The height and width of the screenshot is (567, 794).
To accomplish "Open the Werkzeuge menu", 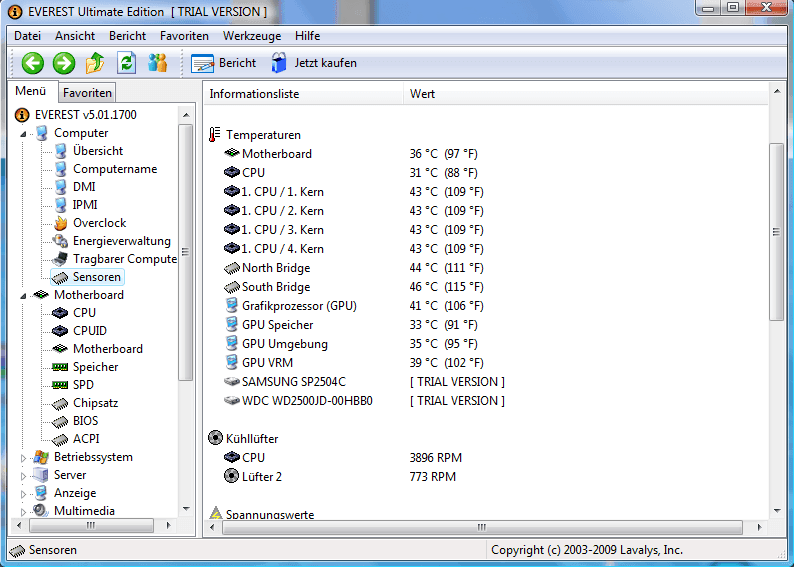I will pyautogui.click(x=252, y=36).
